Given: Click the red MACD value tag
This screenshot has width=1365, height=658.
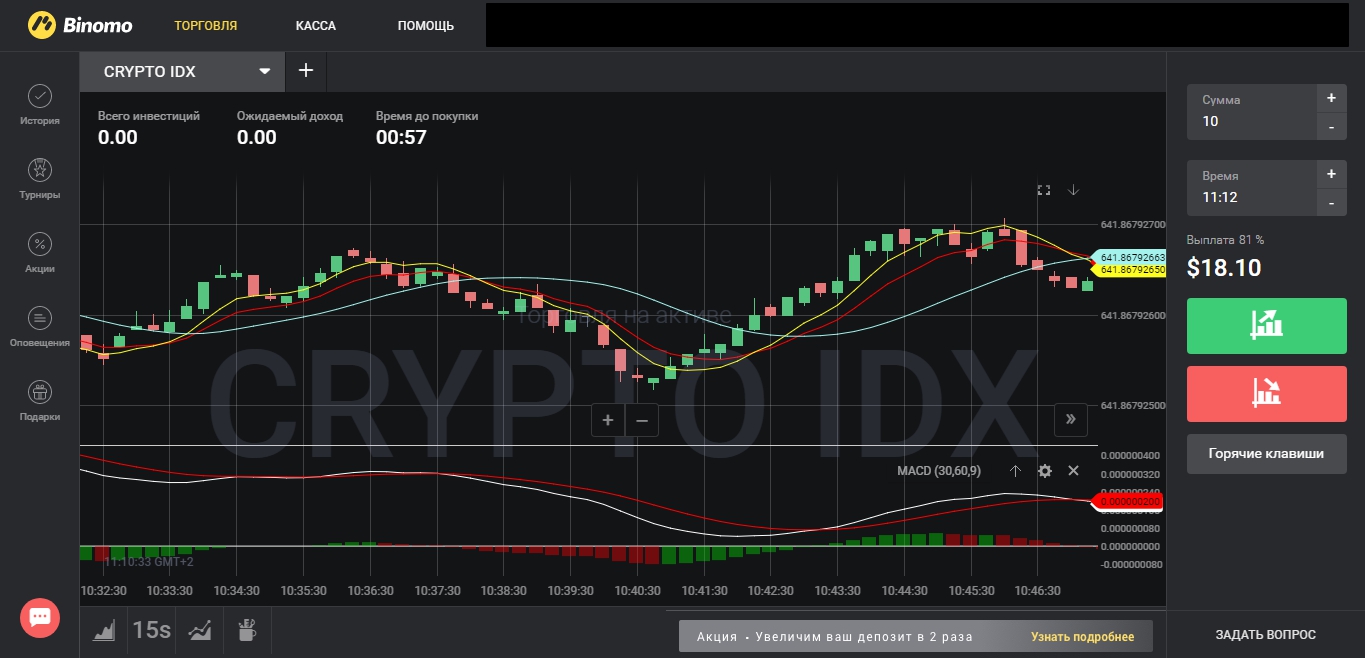Looking at the screenshot, I should pos(1128,501).
